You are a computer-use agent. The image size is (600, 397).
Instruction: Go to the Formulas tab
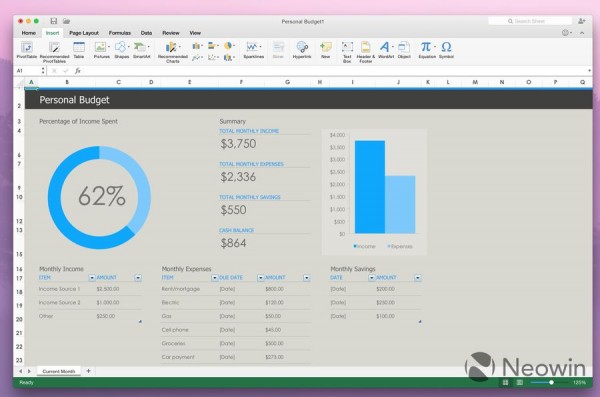pyautogui.click(x=120, y=33)
